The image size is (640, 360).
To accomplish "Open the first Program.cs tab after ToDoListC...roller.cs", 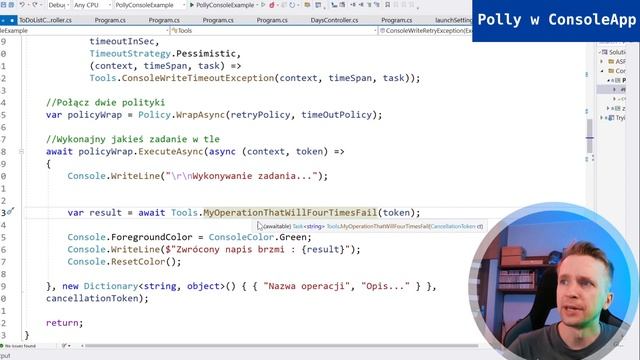I will pos(110,20).
